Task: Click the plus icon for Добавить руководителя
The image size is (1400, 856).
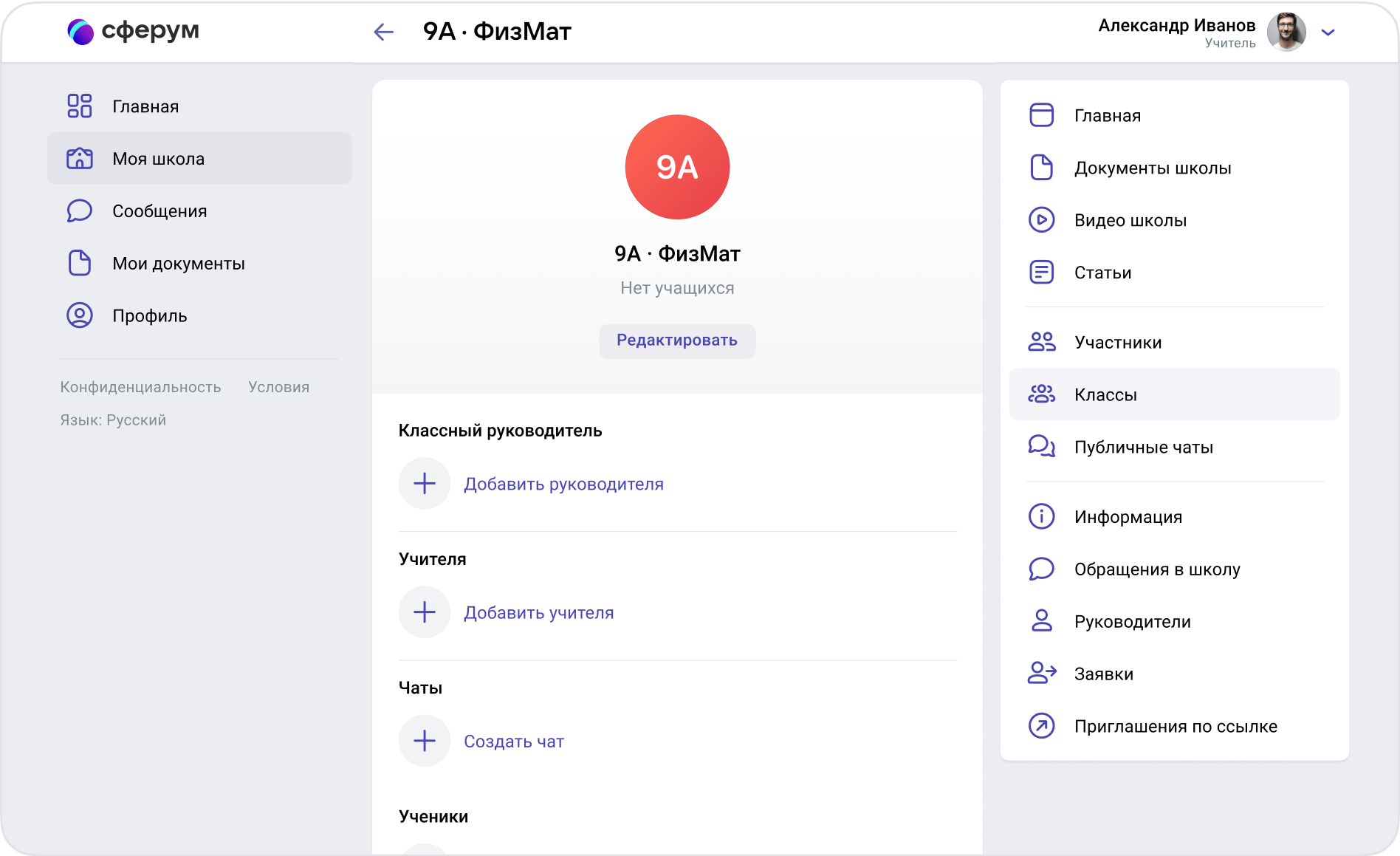Action: tap(425, 484)
